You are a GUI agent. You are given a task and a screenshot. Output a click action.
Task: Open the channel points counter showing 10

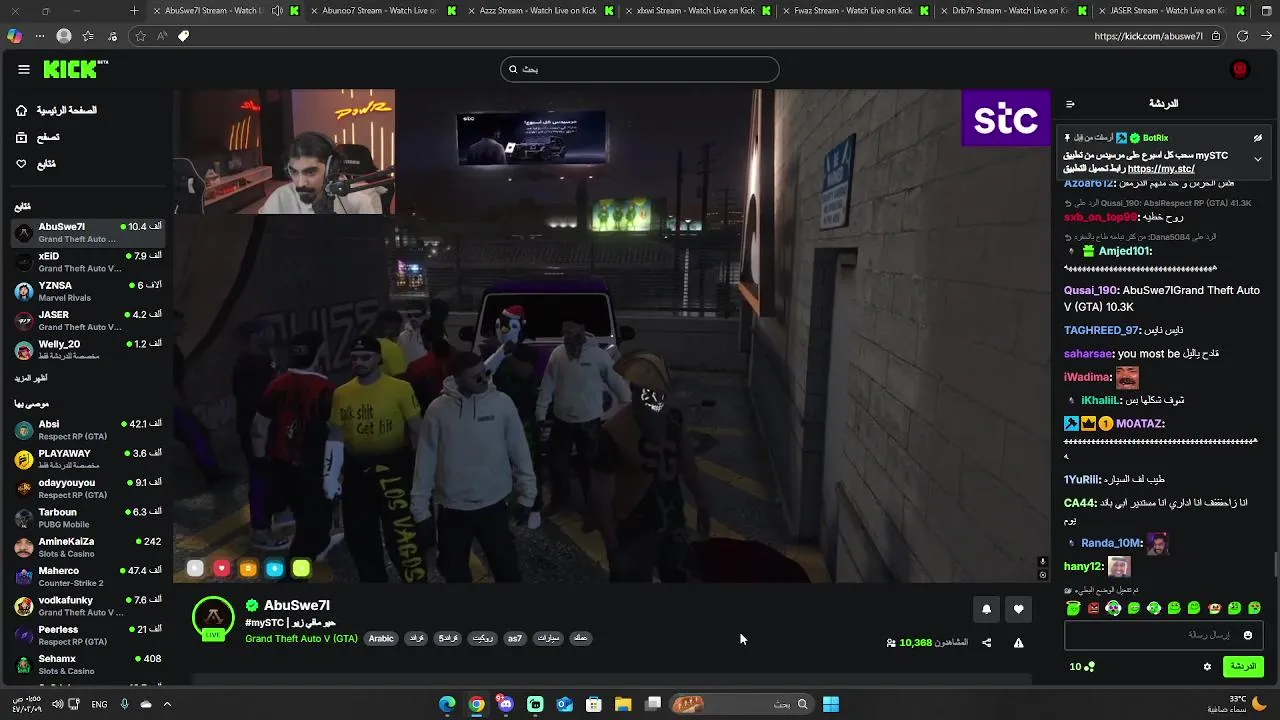coord(1082,666)
